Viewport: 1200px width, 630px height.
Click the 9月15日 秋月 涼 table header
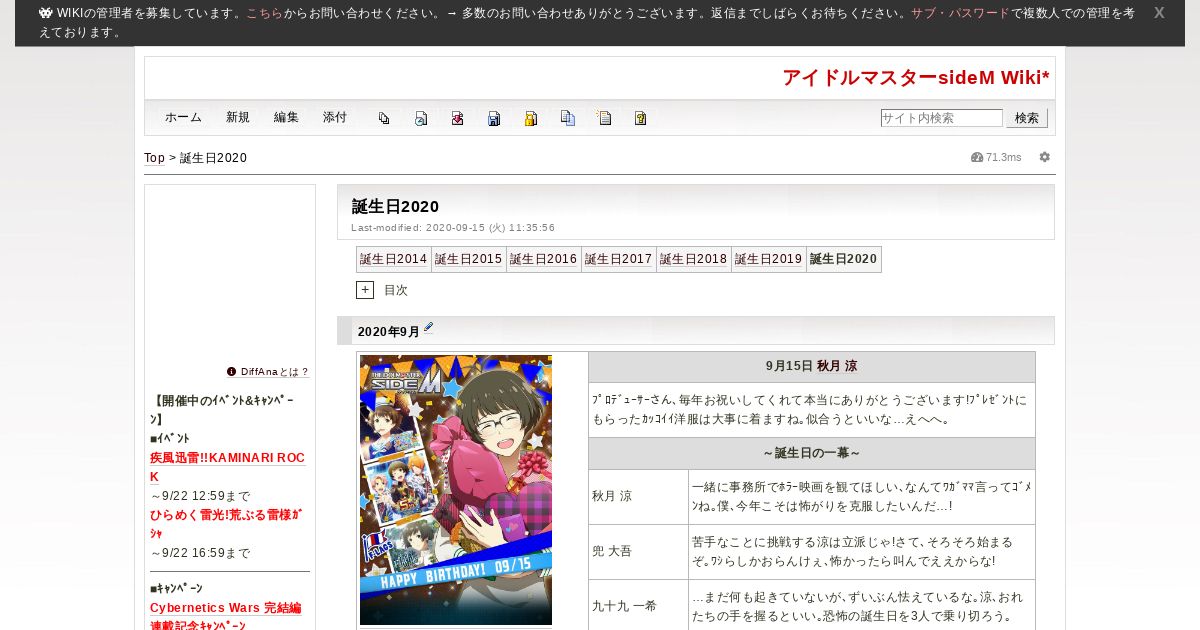pos(812,367)
